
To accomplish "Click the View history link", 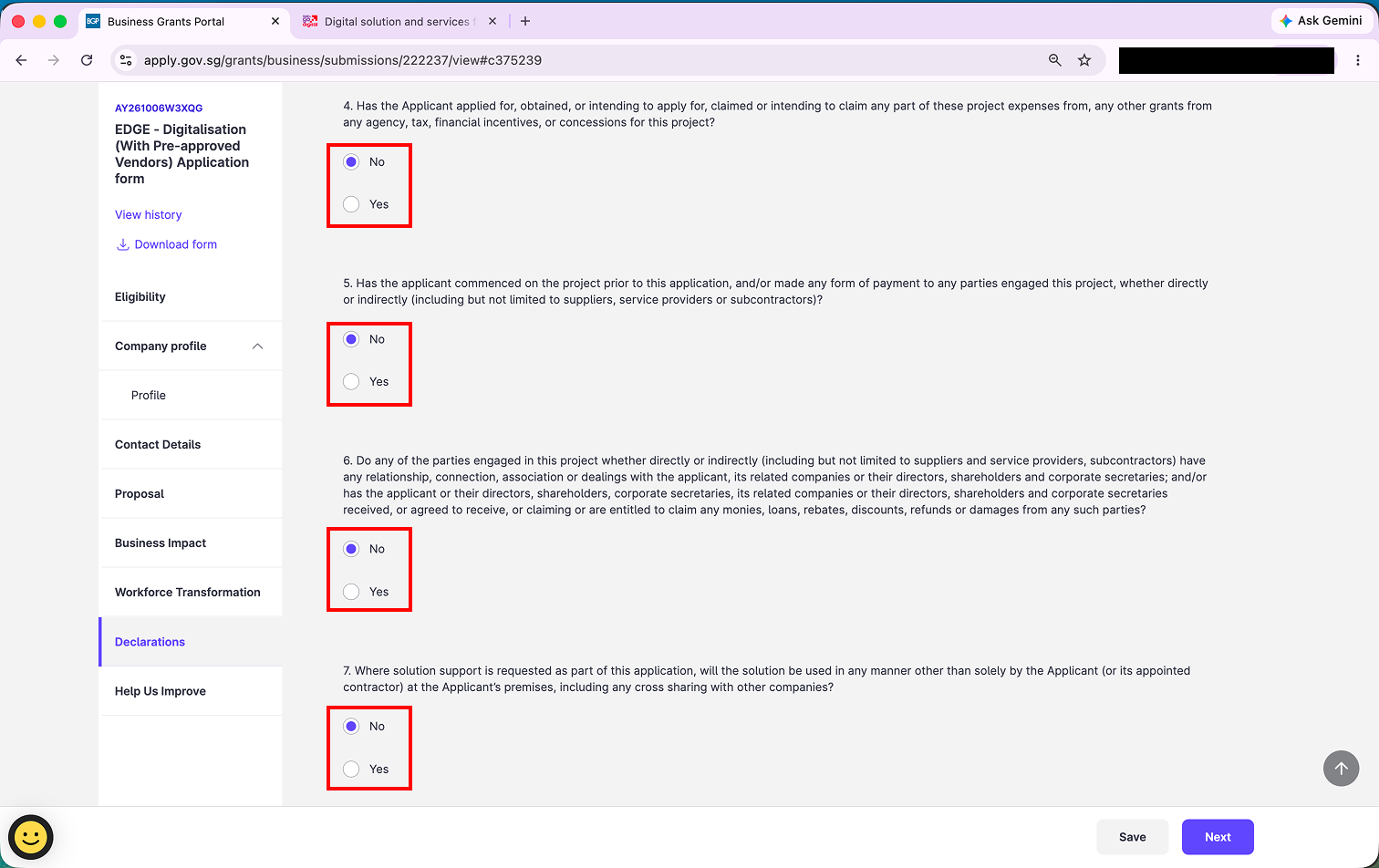I will (148, 215).
